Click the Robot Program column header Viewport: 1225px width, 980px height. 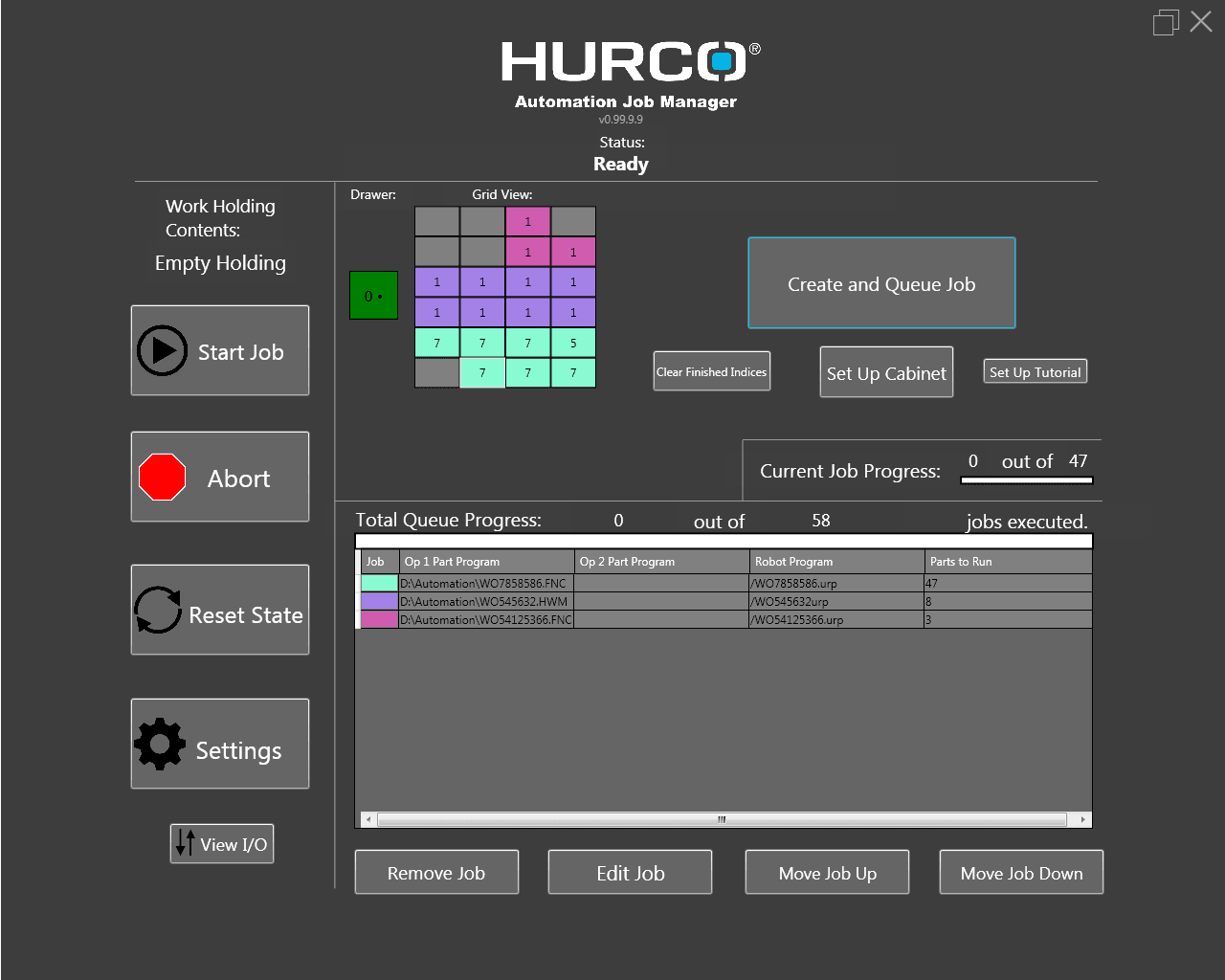[836, 562]
